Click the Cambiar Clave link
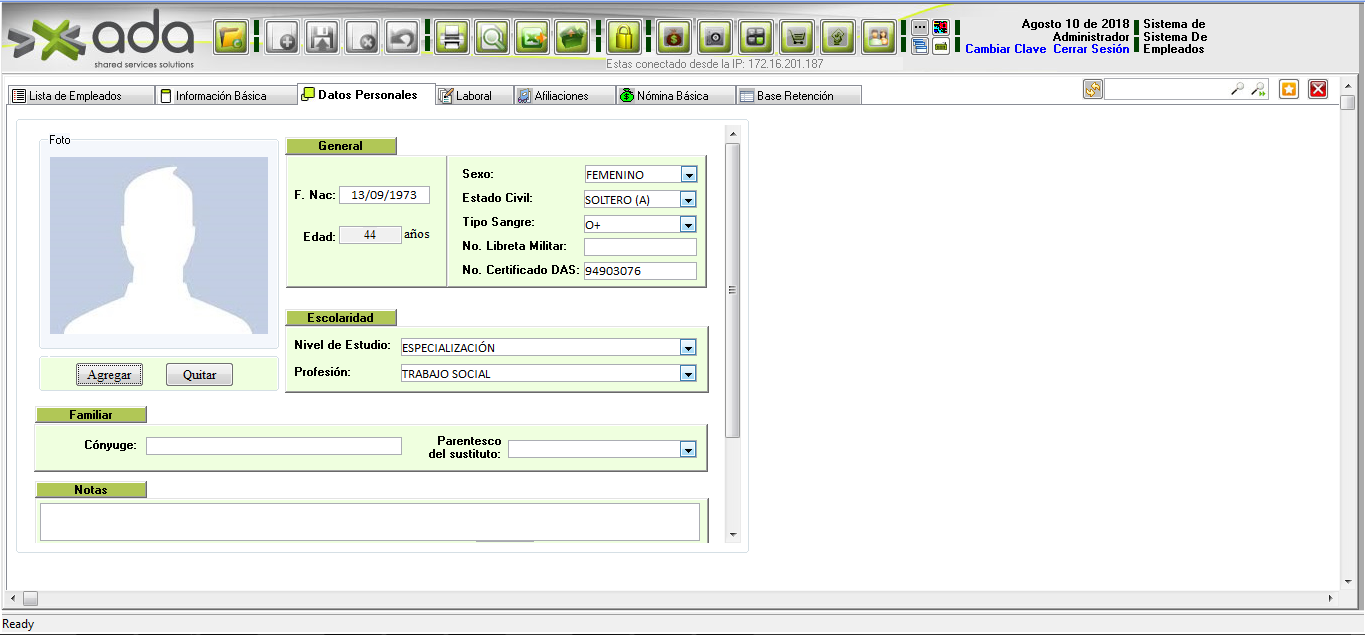1365x635 pixels. pyautogui.click(x=1005, y=49)
